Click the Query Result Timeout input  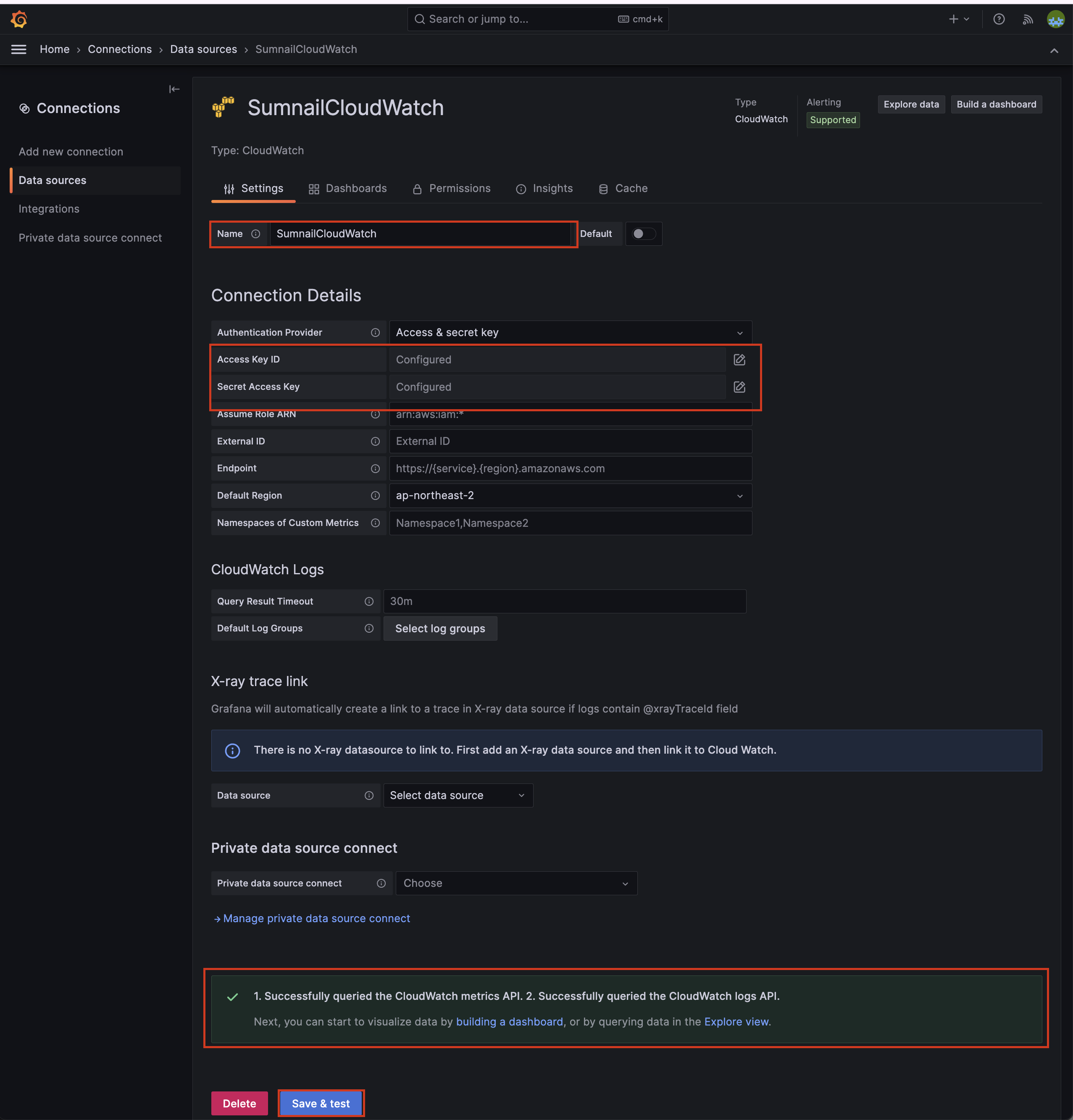click(565, 601)
